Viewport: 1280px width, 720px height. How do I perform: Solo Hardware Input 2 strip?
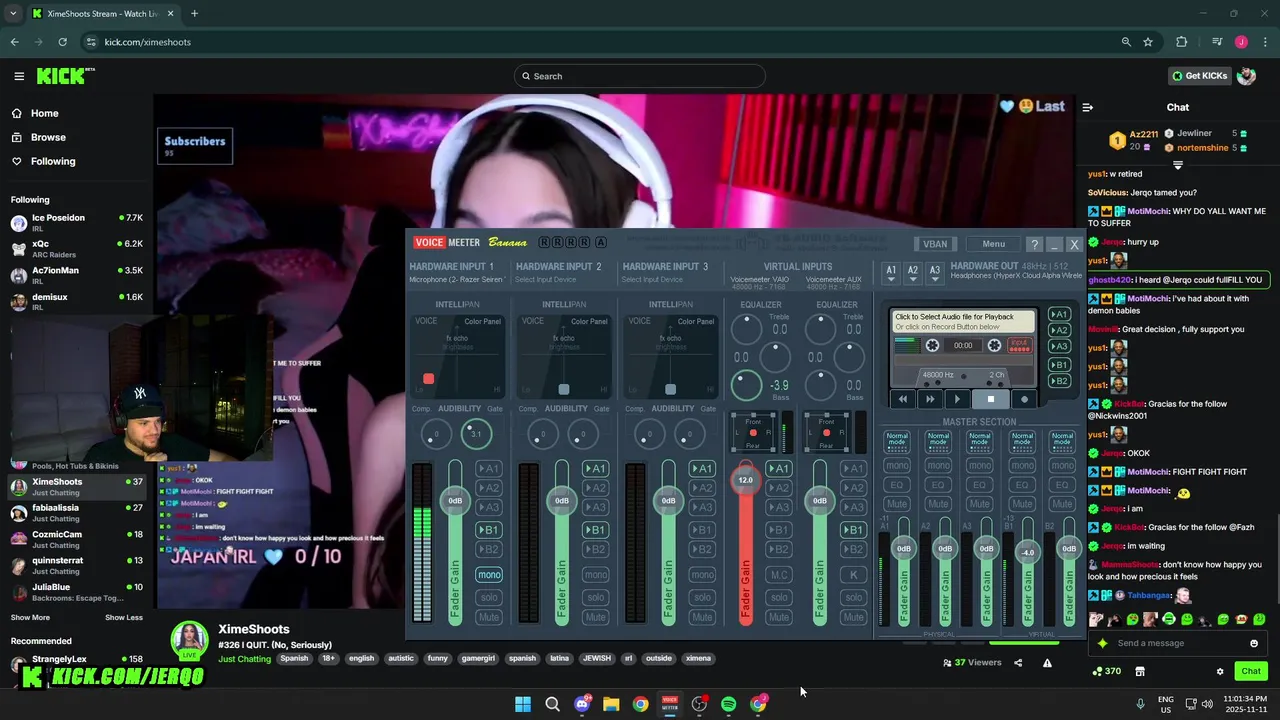596,597
